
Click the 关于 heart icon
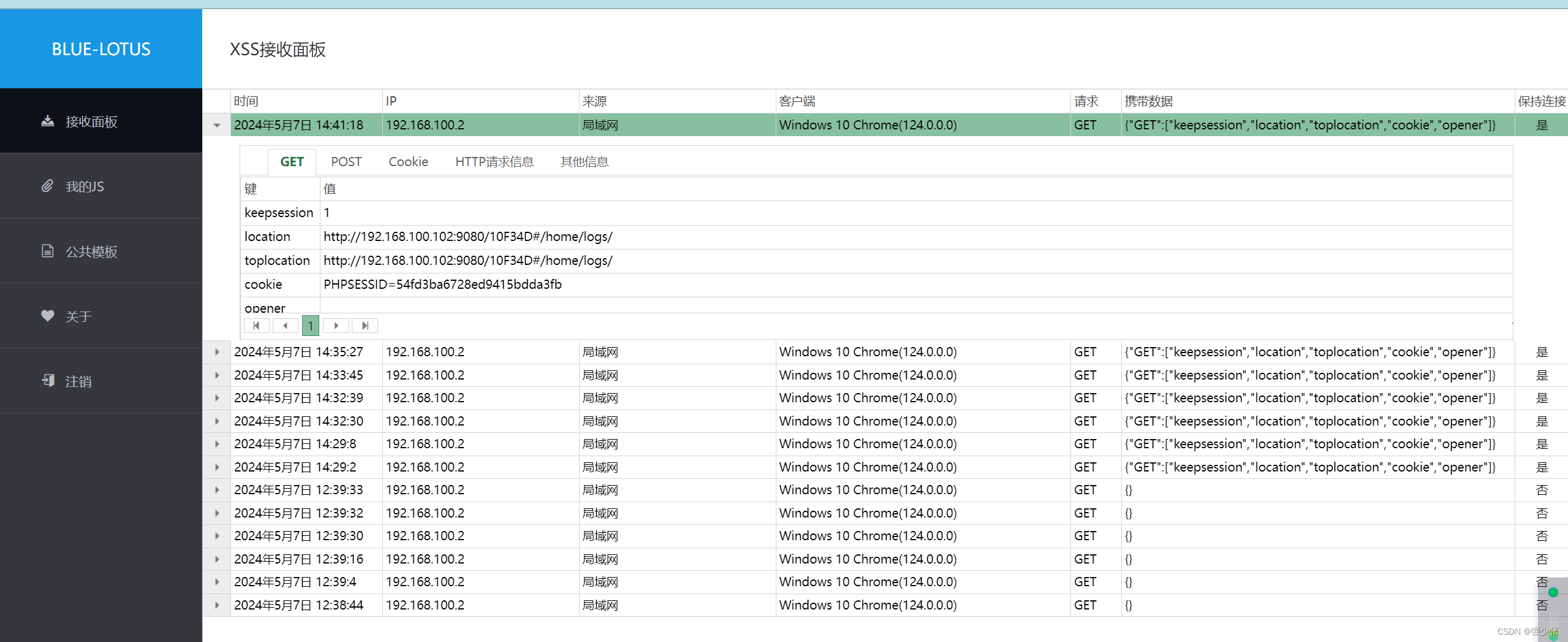click(47, 316)
